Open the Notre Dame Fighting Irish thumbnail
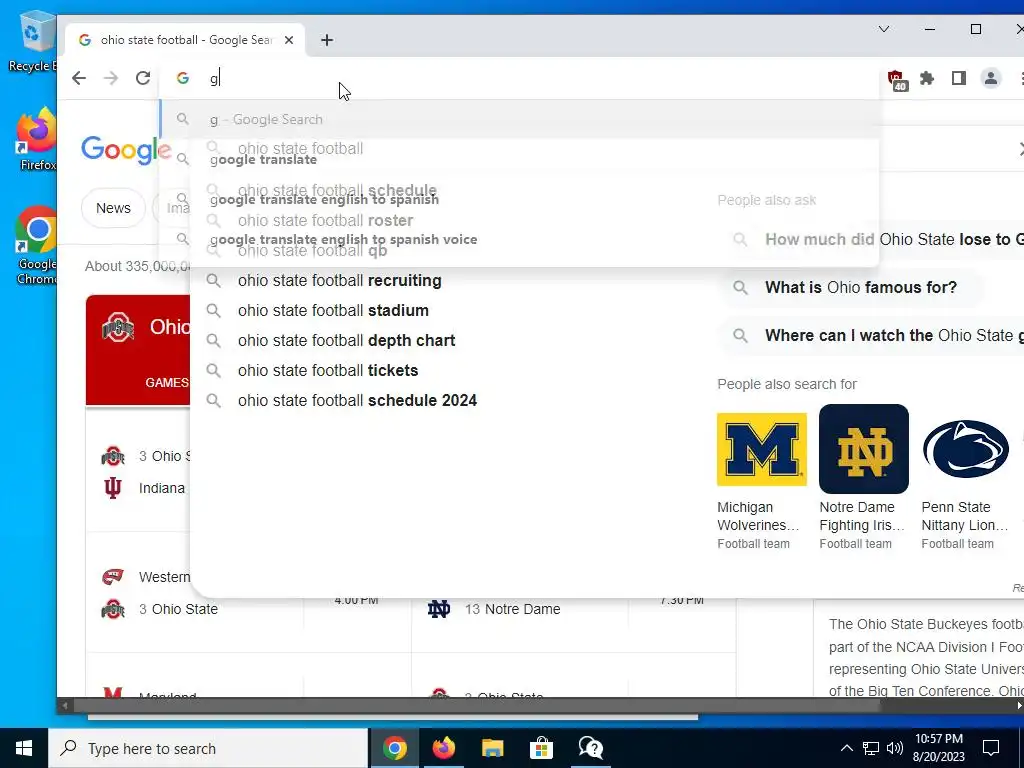The height and width of the screenshot is (768, 1024). pos(863,449)
